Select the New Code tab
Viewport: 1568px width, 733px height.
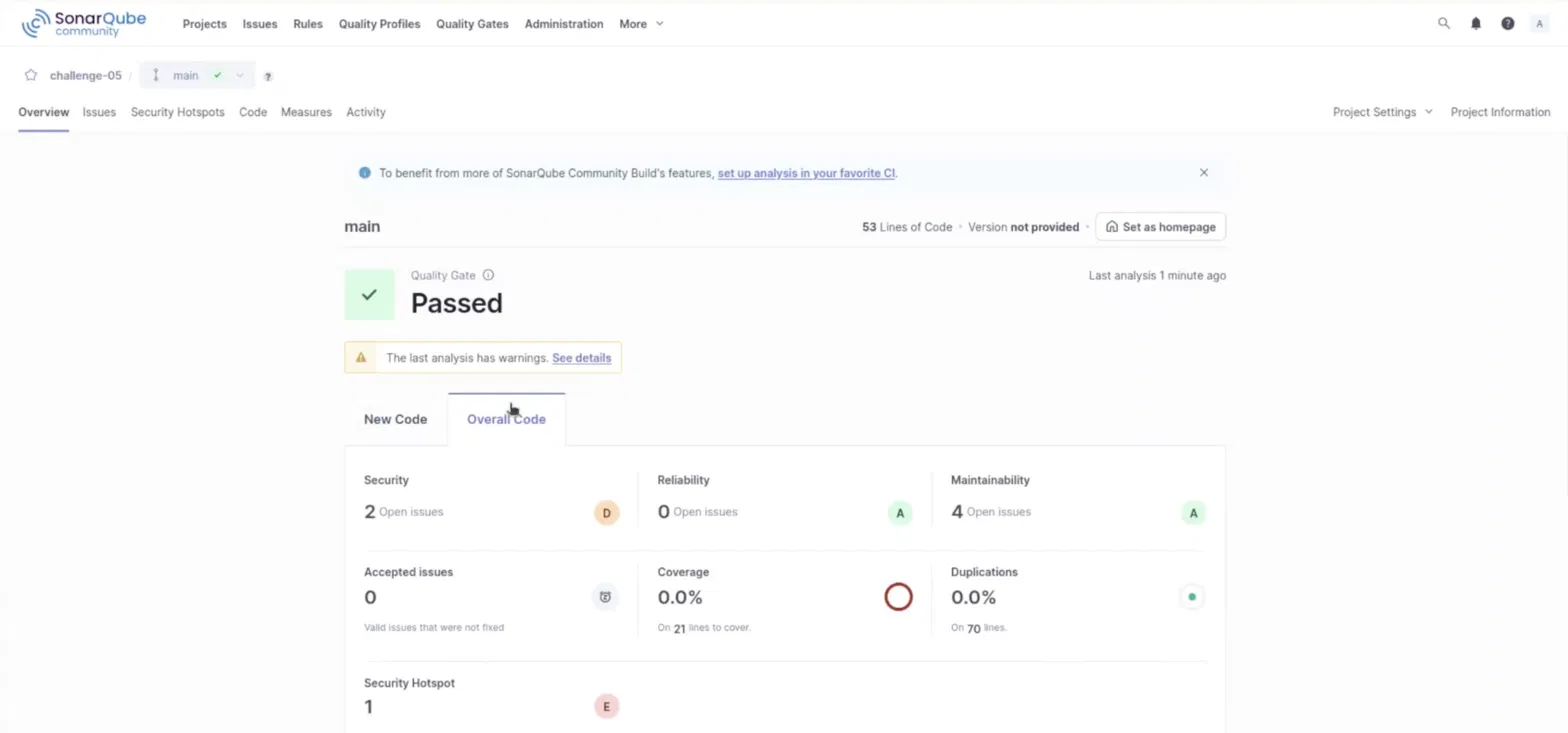pyautogui.click(x=395, y=419)
